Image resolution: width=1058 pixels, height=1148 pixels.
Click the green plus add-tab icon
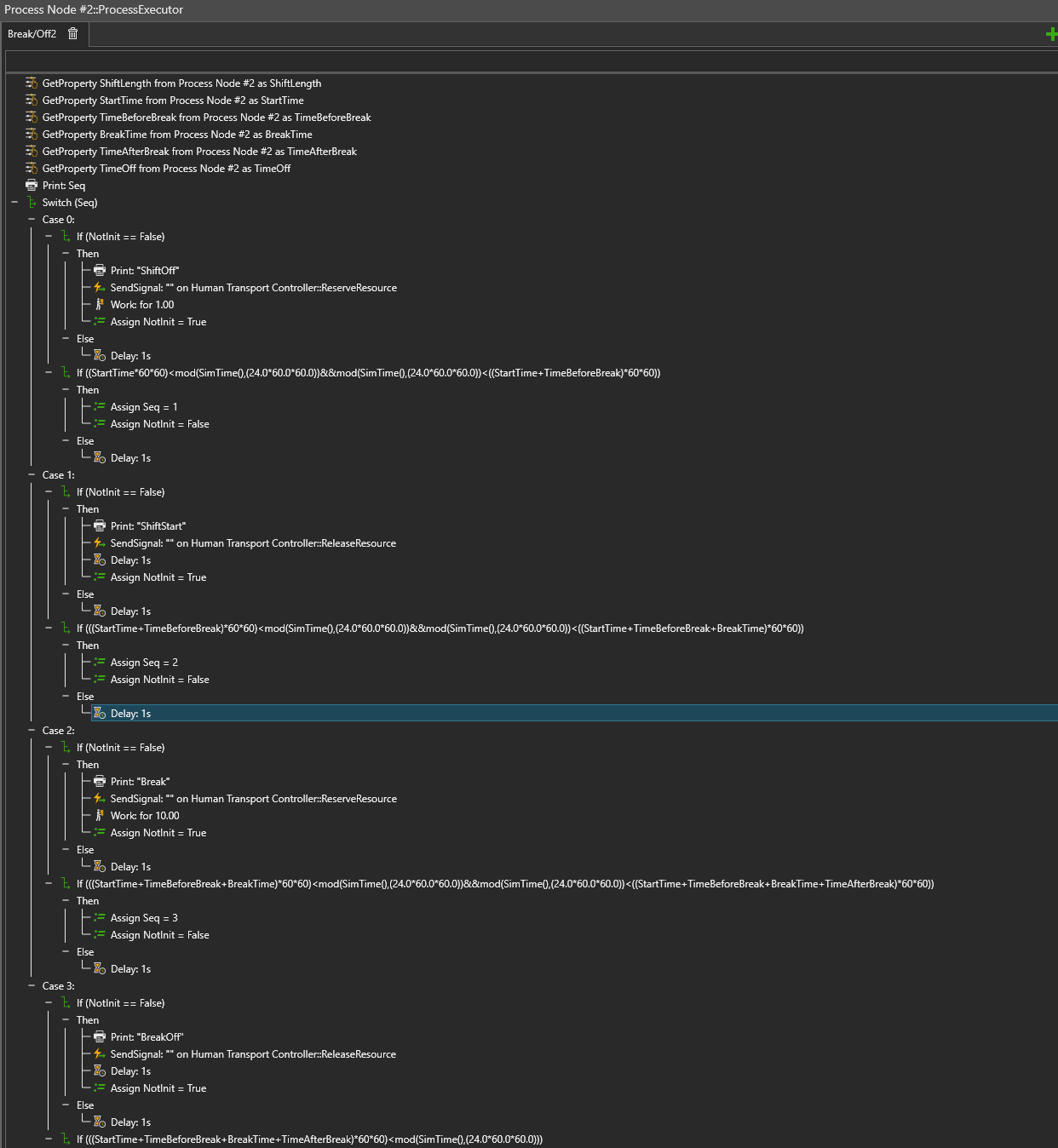click(x=1051, y=34)
